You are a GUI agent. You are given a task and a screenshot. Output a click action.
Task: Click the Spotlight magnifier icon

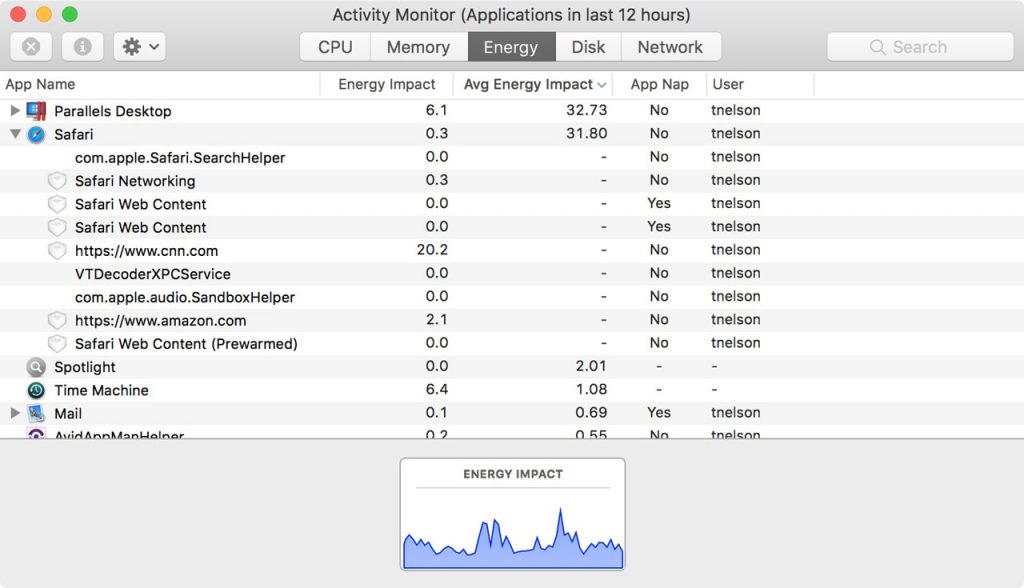(36, 367)
